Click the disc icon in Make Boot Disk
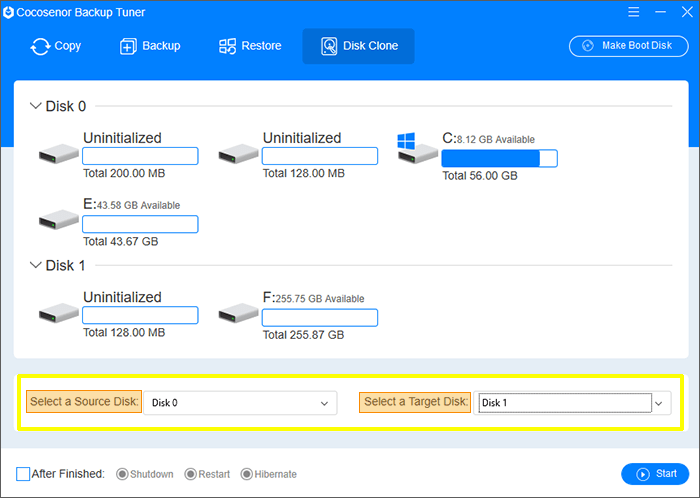This screenshot has width=700, height=498. pos(588,46)
